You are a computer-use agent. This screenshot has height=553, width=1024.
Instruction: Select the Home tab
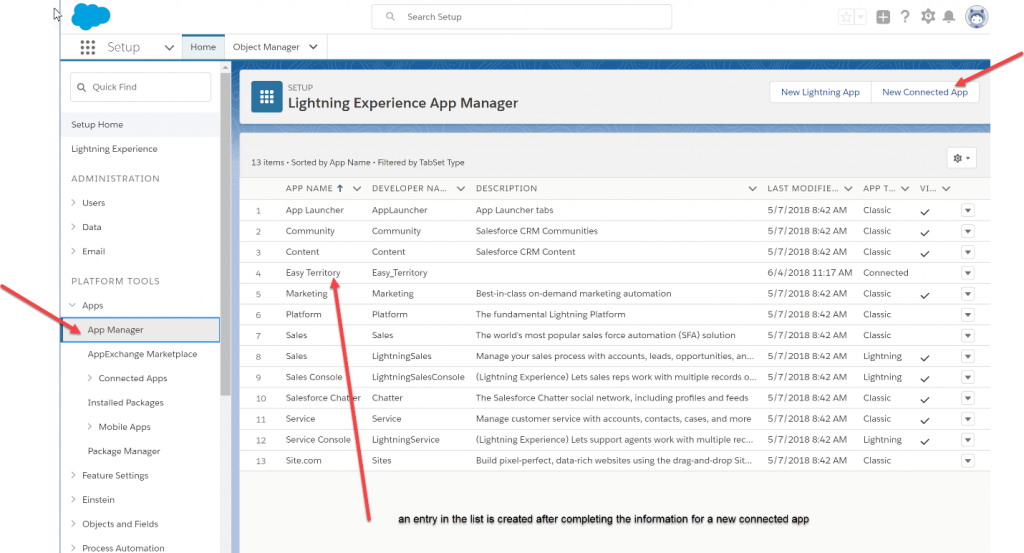(203, 47)
